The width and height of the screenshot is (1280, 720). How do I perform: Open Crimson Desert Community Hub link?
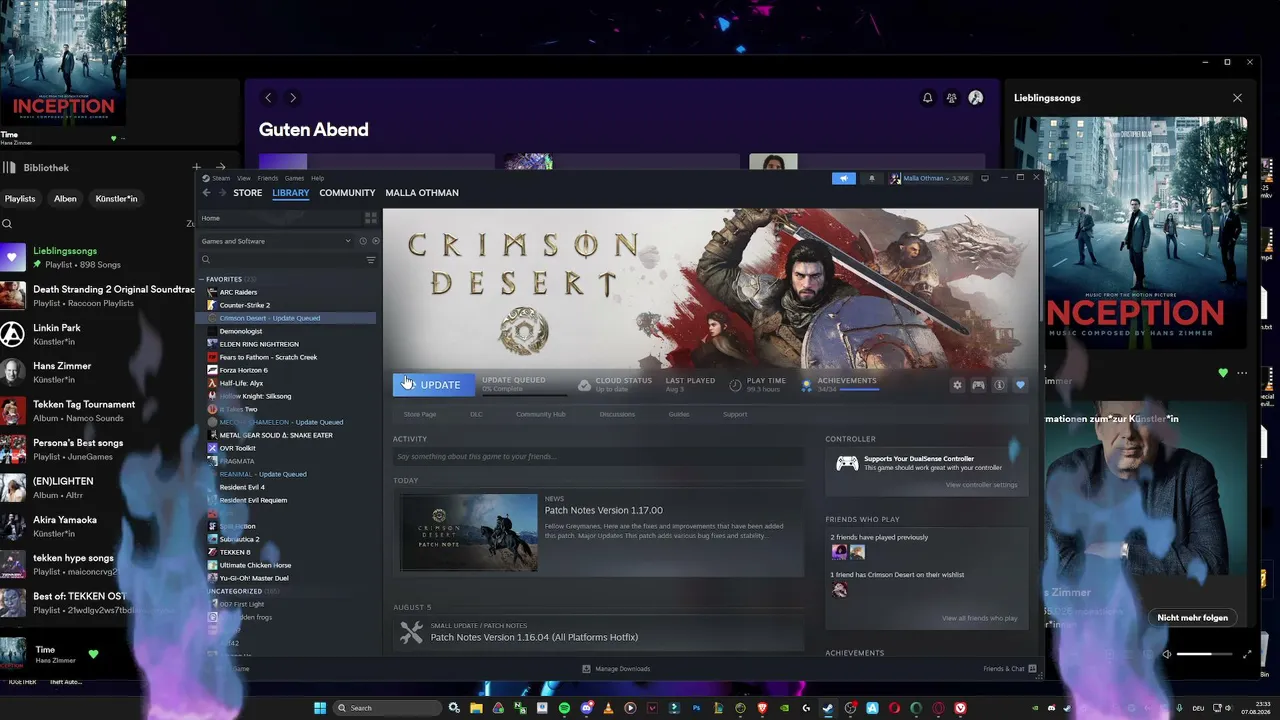541,414
